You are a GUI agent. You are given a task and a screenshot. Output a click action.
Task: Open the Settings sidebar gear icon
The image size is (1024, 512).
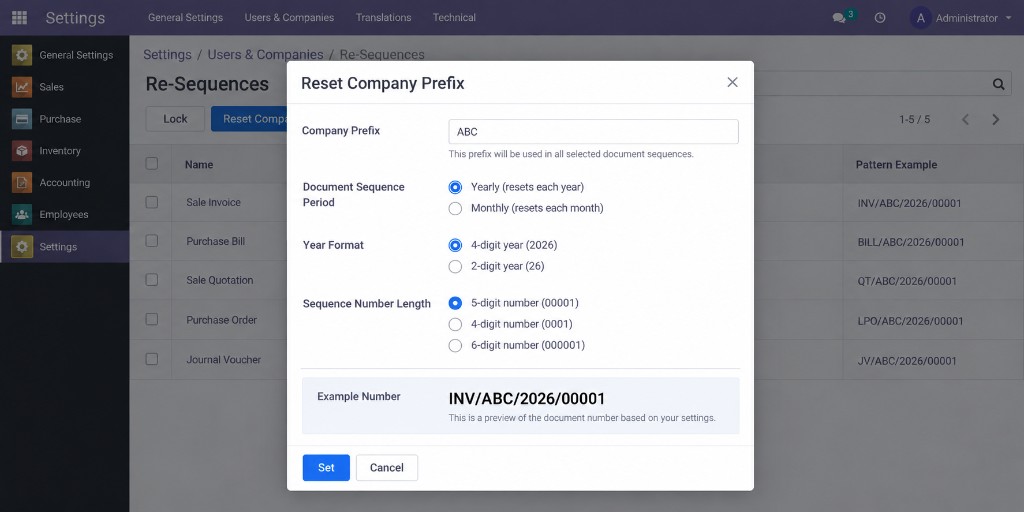pos(22,247)
